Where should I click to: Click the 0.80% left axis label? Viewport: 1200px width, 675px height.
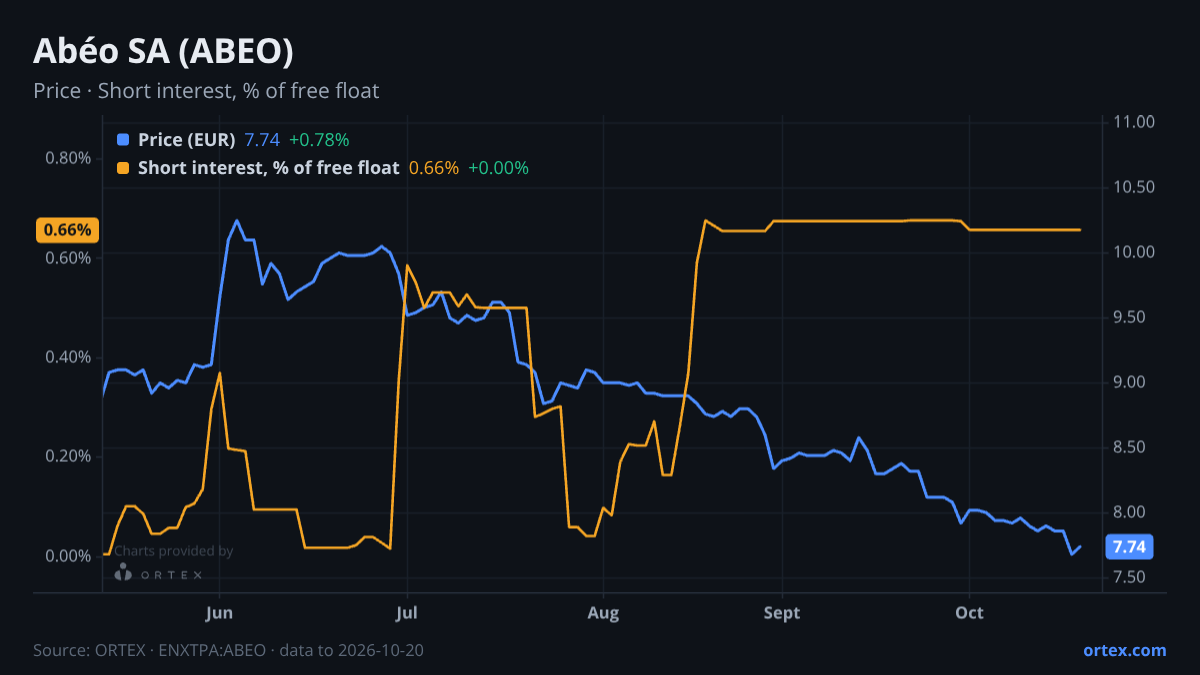pos(69,158)
